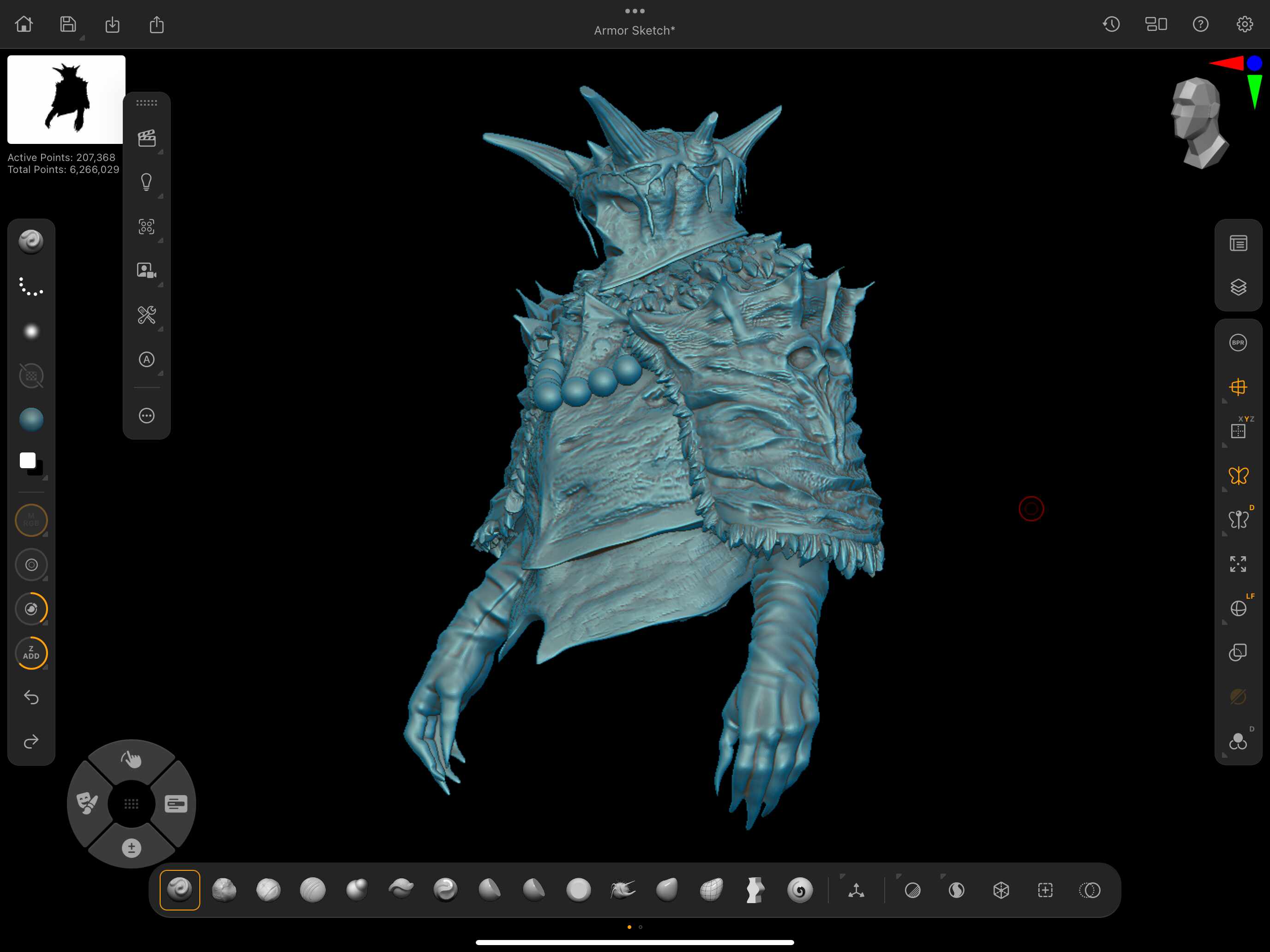Toggle butterfly symmetry on or off
The height and width of the screenshot is (952, 1270).
[1238, 475]
